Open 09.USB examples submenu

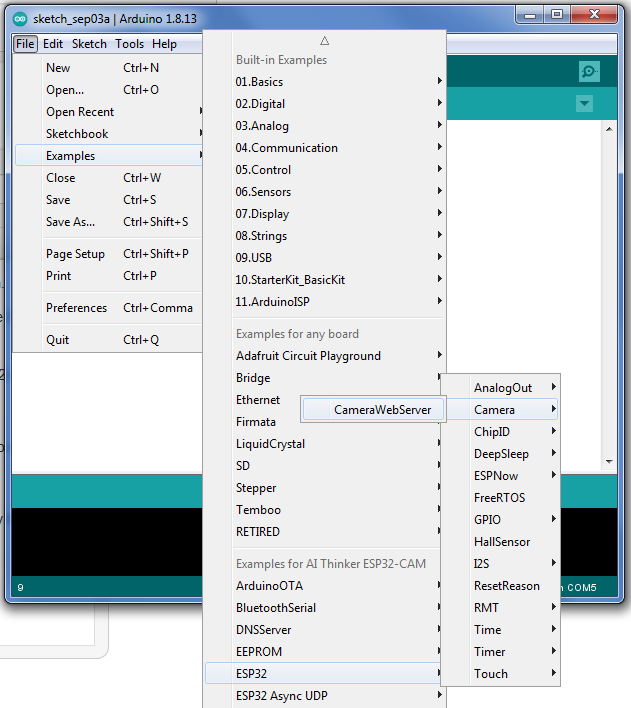pos(325,258)
